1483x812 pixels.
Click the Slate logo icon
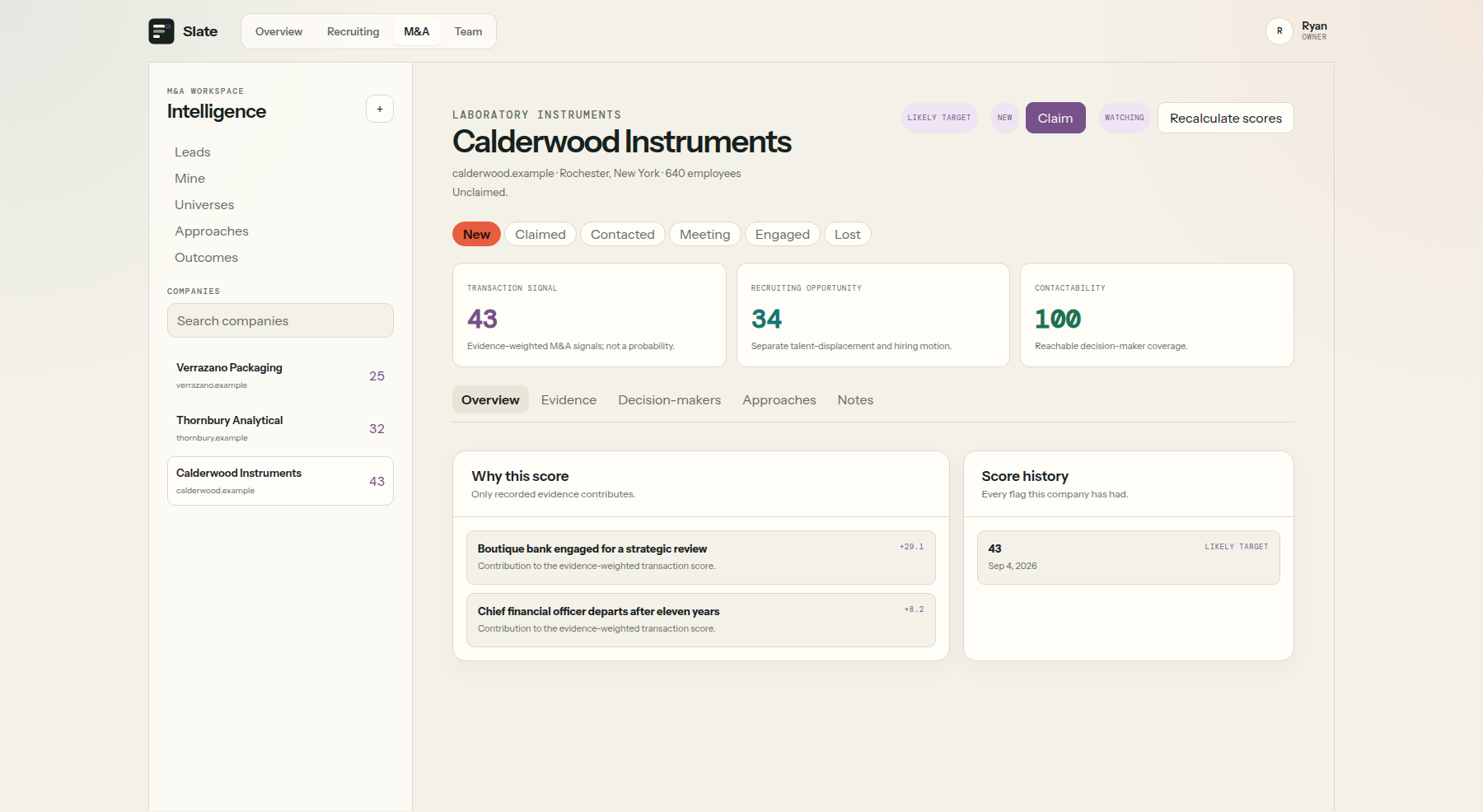(x=161, y=31)
